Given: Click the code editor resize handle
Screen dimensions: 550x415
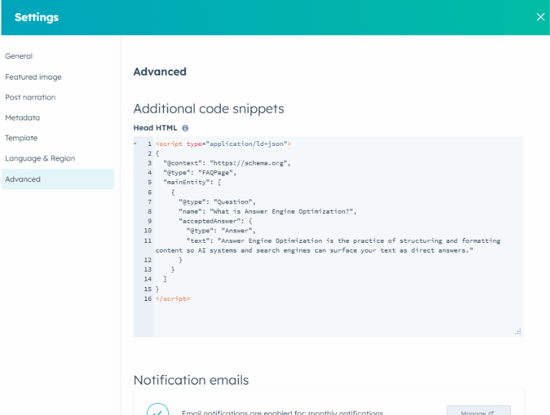Looking at the screenshot, I should (518, 332).
